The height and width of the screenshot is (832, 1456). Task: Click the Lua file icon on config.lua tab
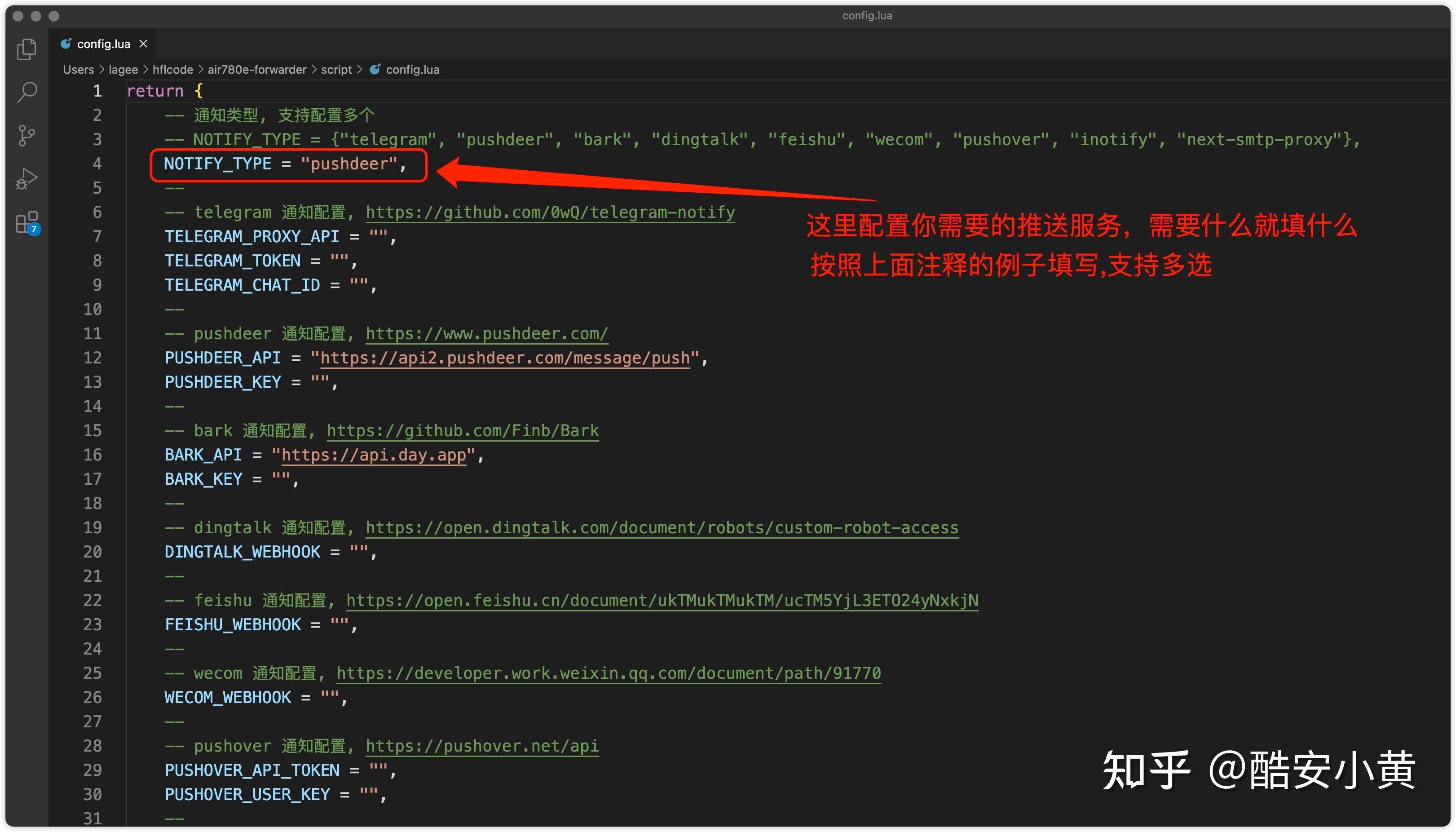click(66, 44)
